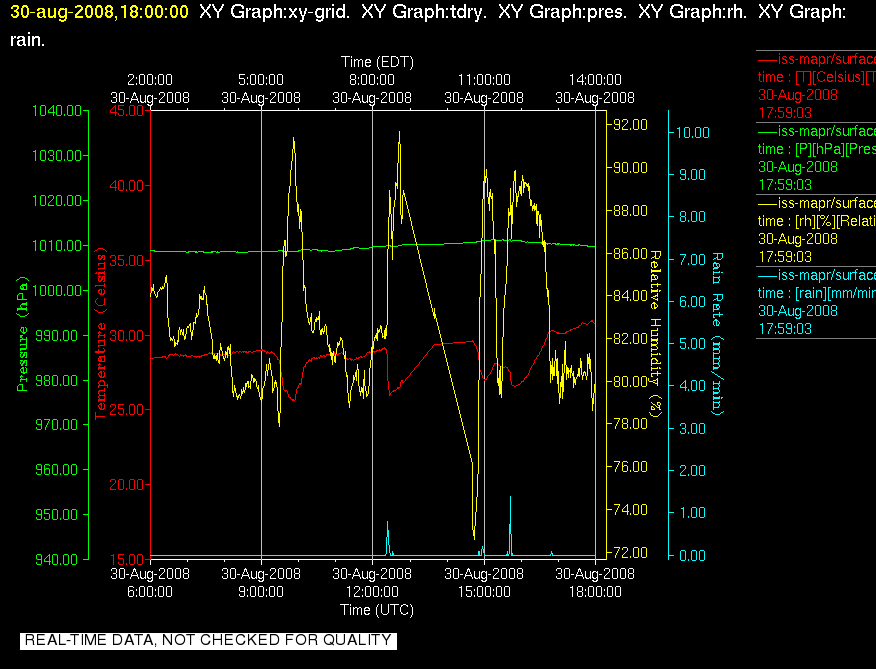Select the XY Graph:tdry. title text
The width and height of the screenshot is (876, 669).
(424, 12)
